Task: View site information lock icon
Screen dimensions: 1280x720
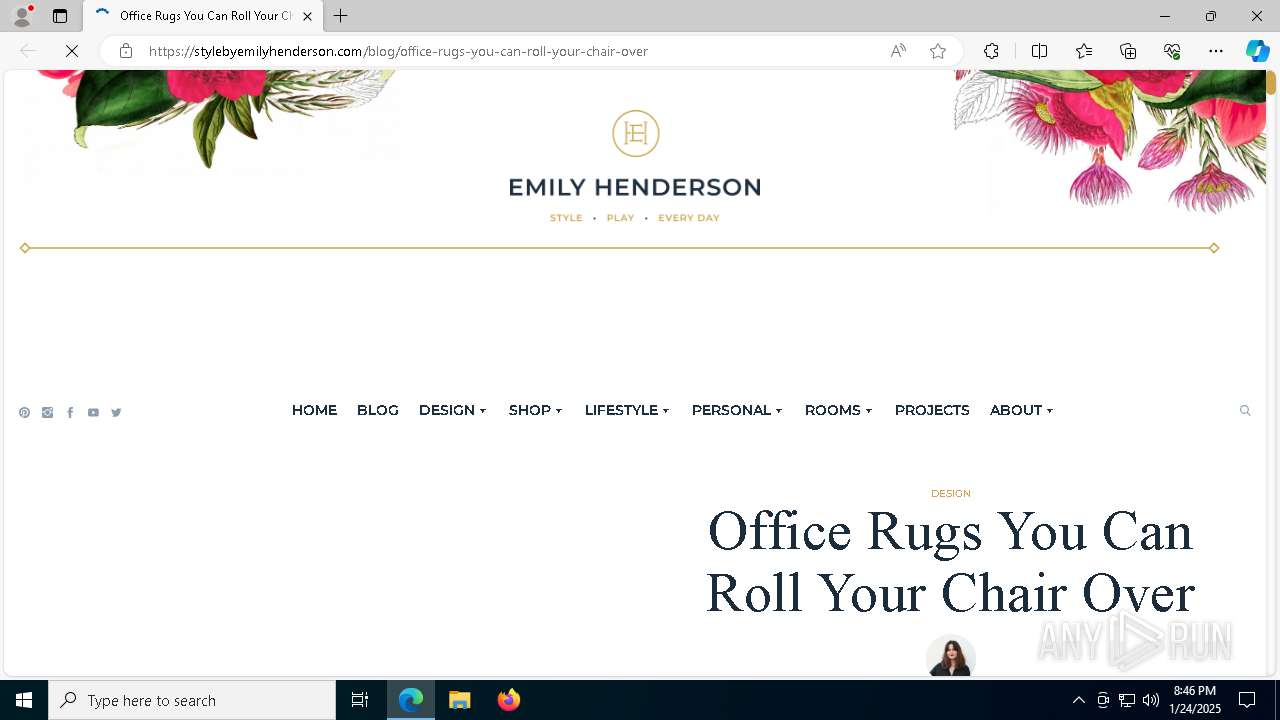Action: pyautogui.click(x=125, y=51)
